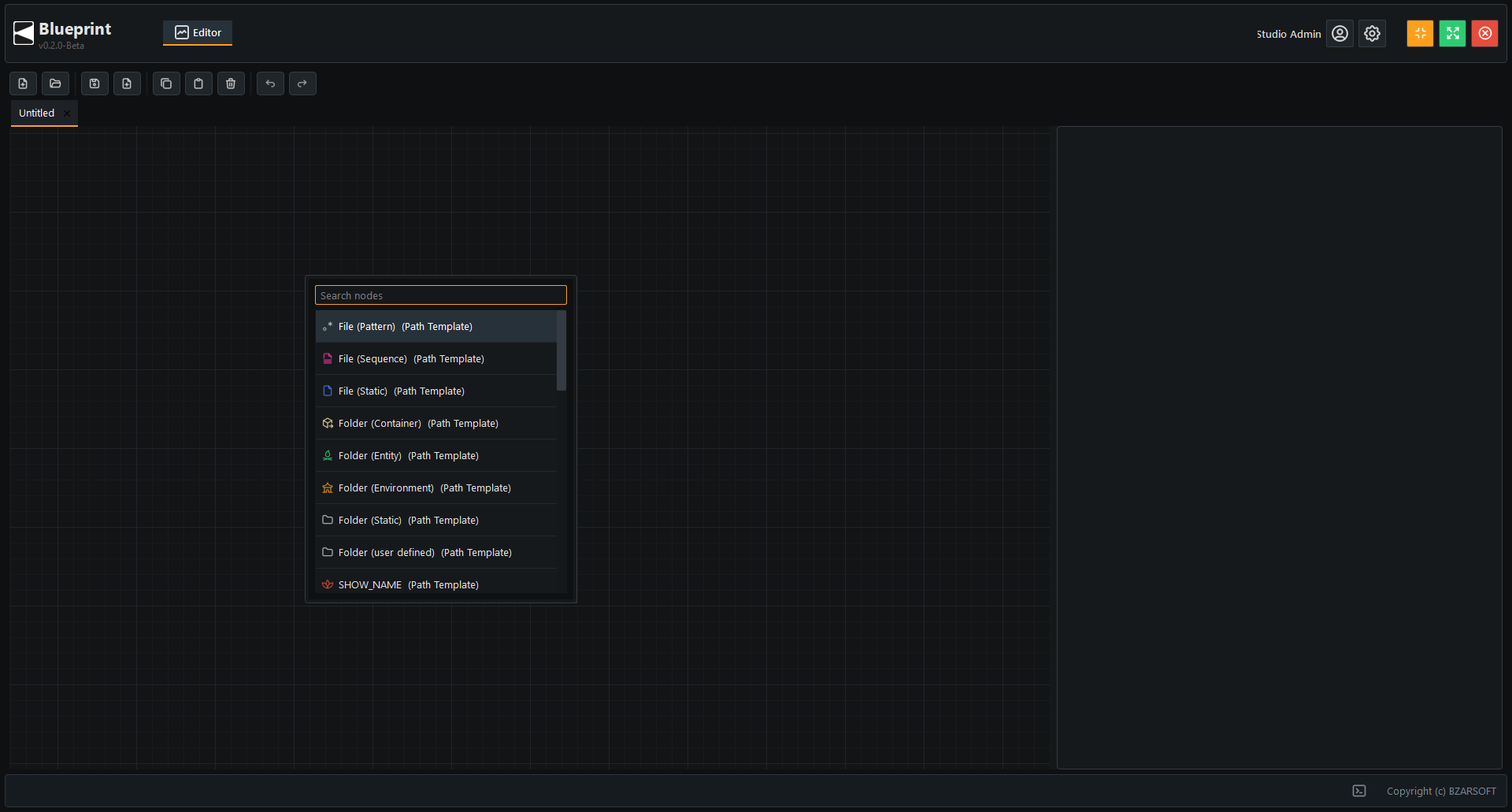
Task: Switch to the Editor tab
Action: point(198,32)
